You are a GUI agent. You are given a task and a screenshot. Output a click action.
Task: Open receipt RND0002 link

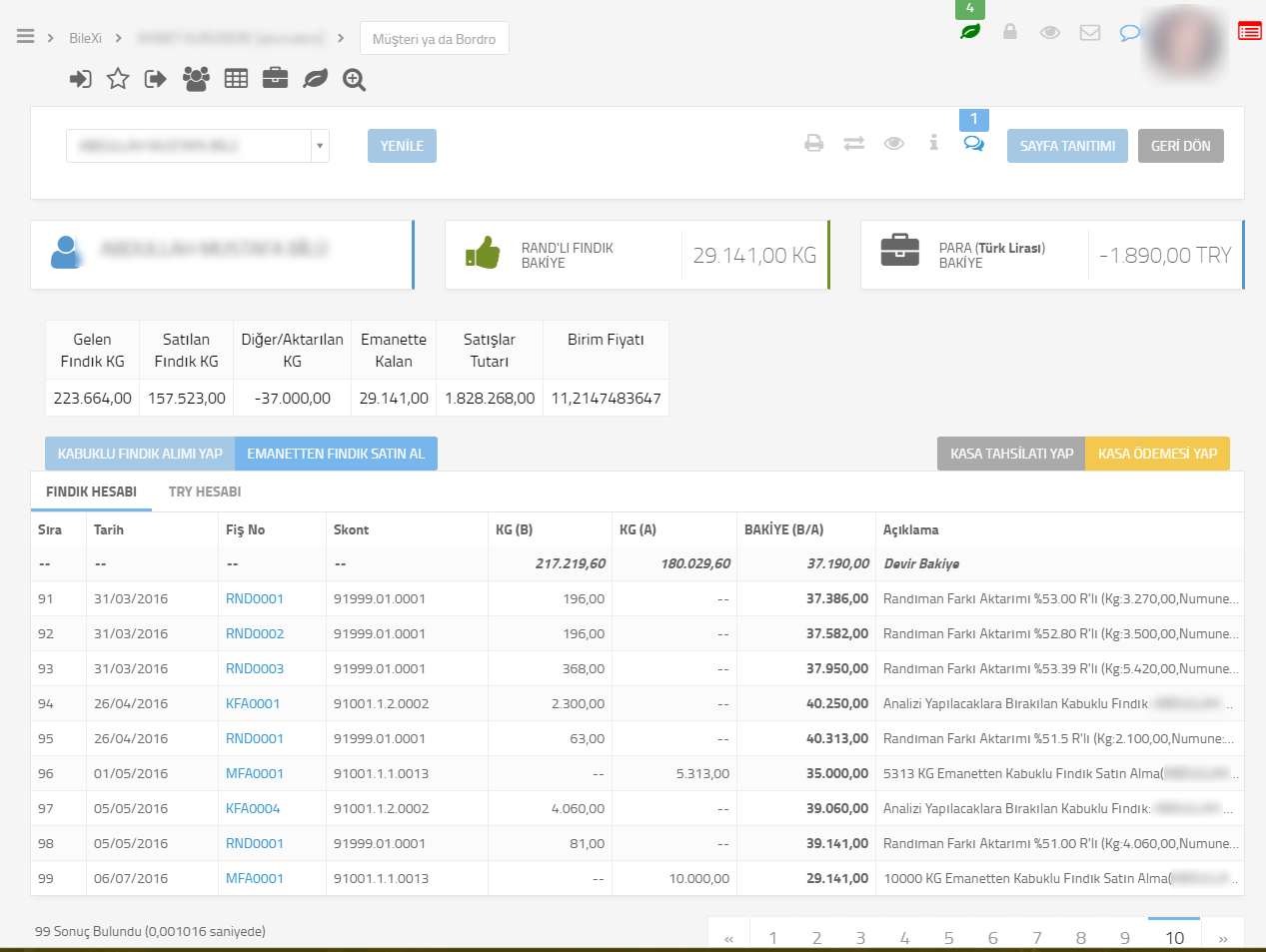coord(255,633)
